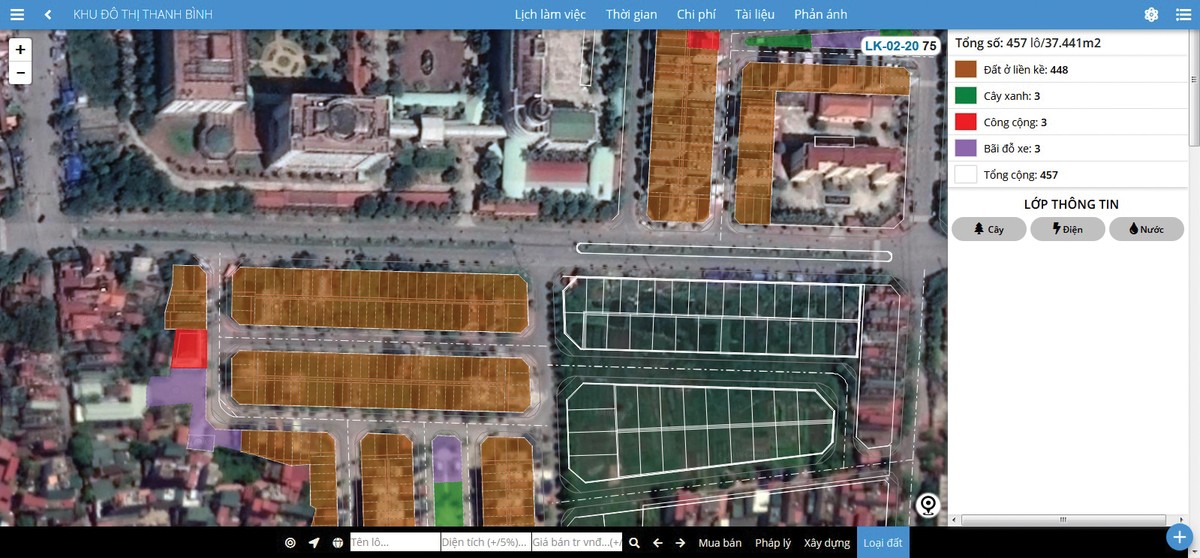Image resolution: width=1200 pixels, height=558 pixels.
Task: Click the brown Đất ở liền kề swatch
Action: (965, 70)
